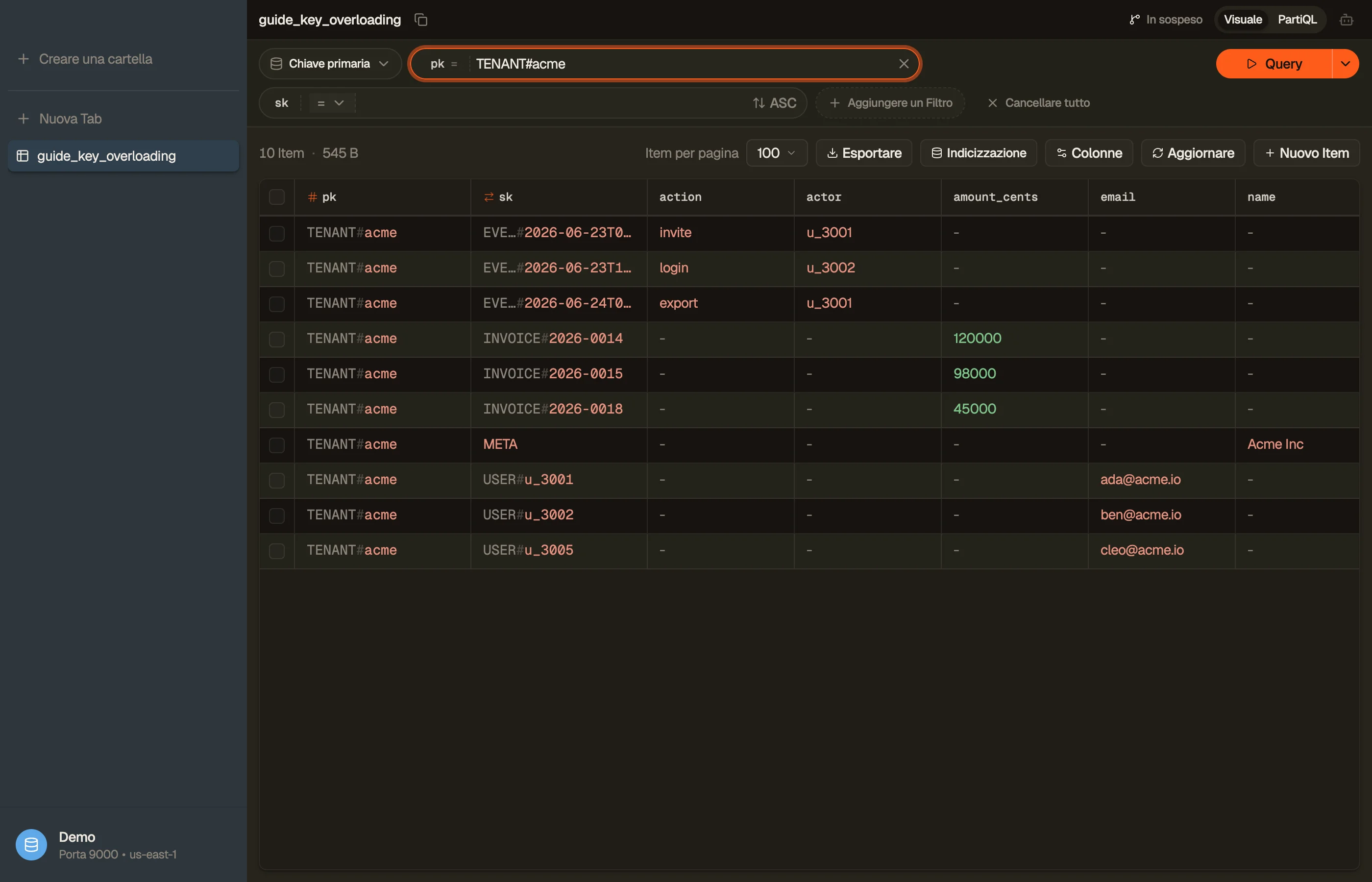Image resolution: width=1372 pixels, height=882 pixels.
Task: Click the 120000 amount cell
Action: 1015,339
